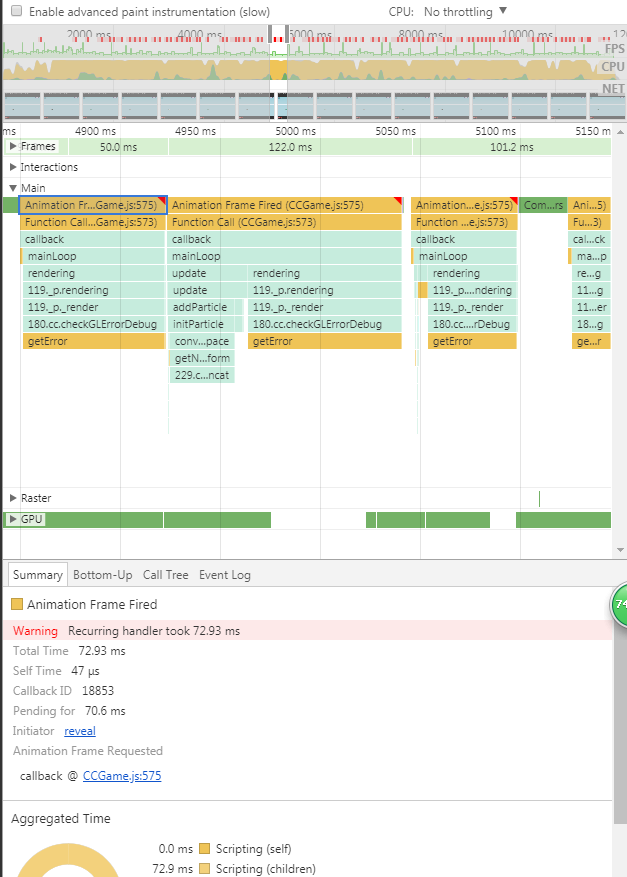Collapse the Main thread track

(13, 188)
